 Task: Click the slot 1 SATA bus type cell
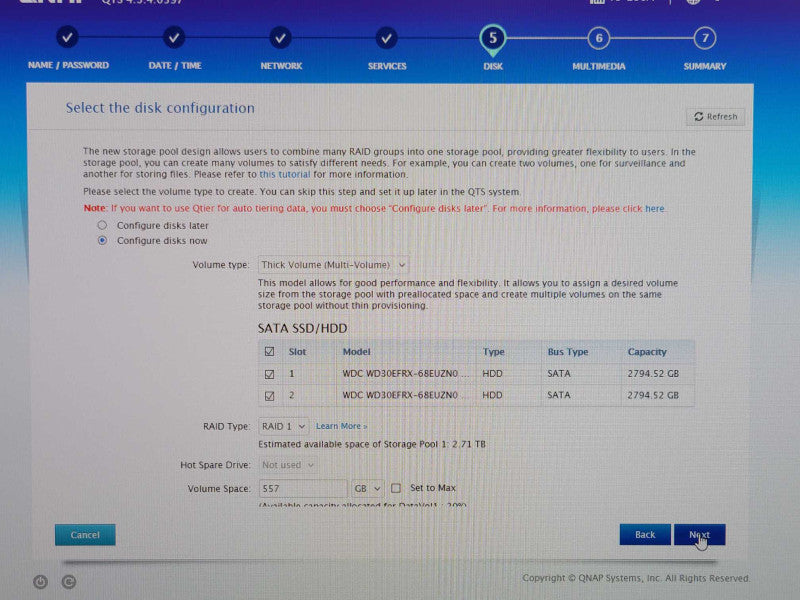pyautogui.click(x=559, y=373)
